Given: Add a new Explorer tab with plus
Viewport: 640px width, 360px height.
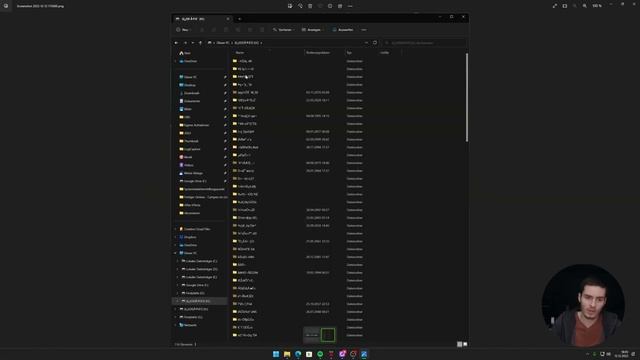Looking at the screenshot, I should point(240,19).
